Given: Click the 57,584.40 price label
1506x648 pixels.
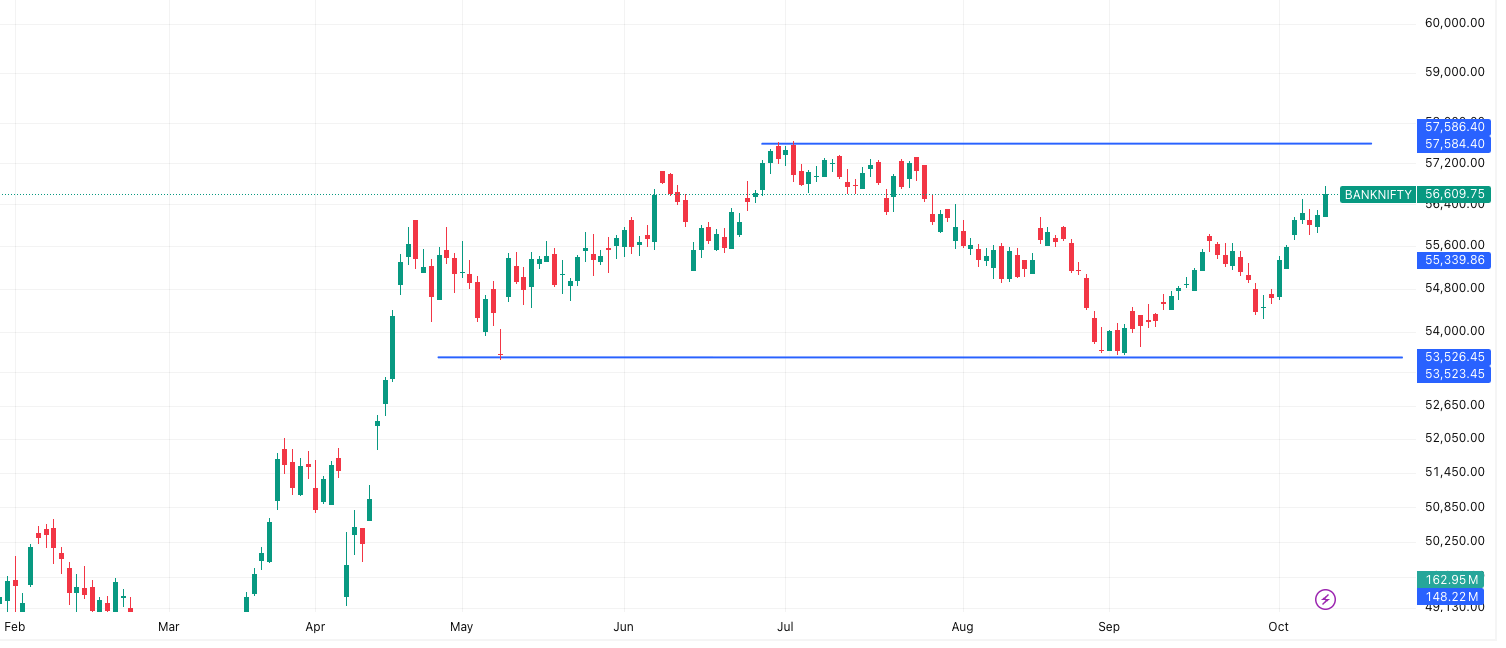Looking at the screenshot, I should [1454, 144].
